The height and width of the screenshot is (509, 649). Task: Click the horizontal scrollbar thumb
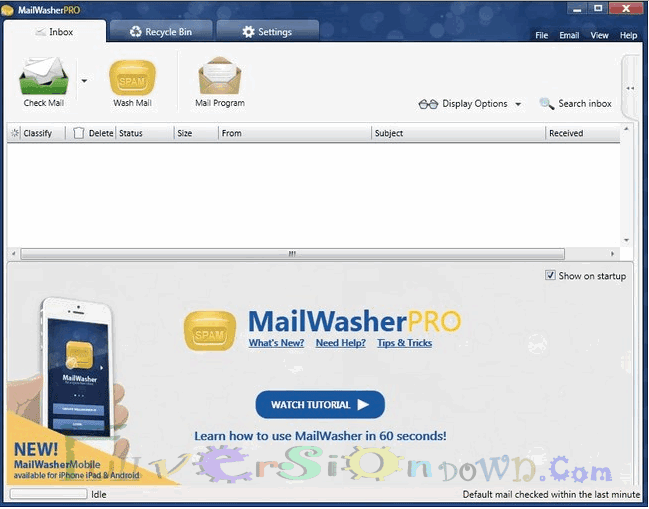click(292, 254)
